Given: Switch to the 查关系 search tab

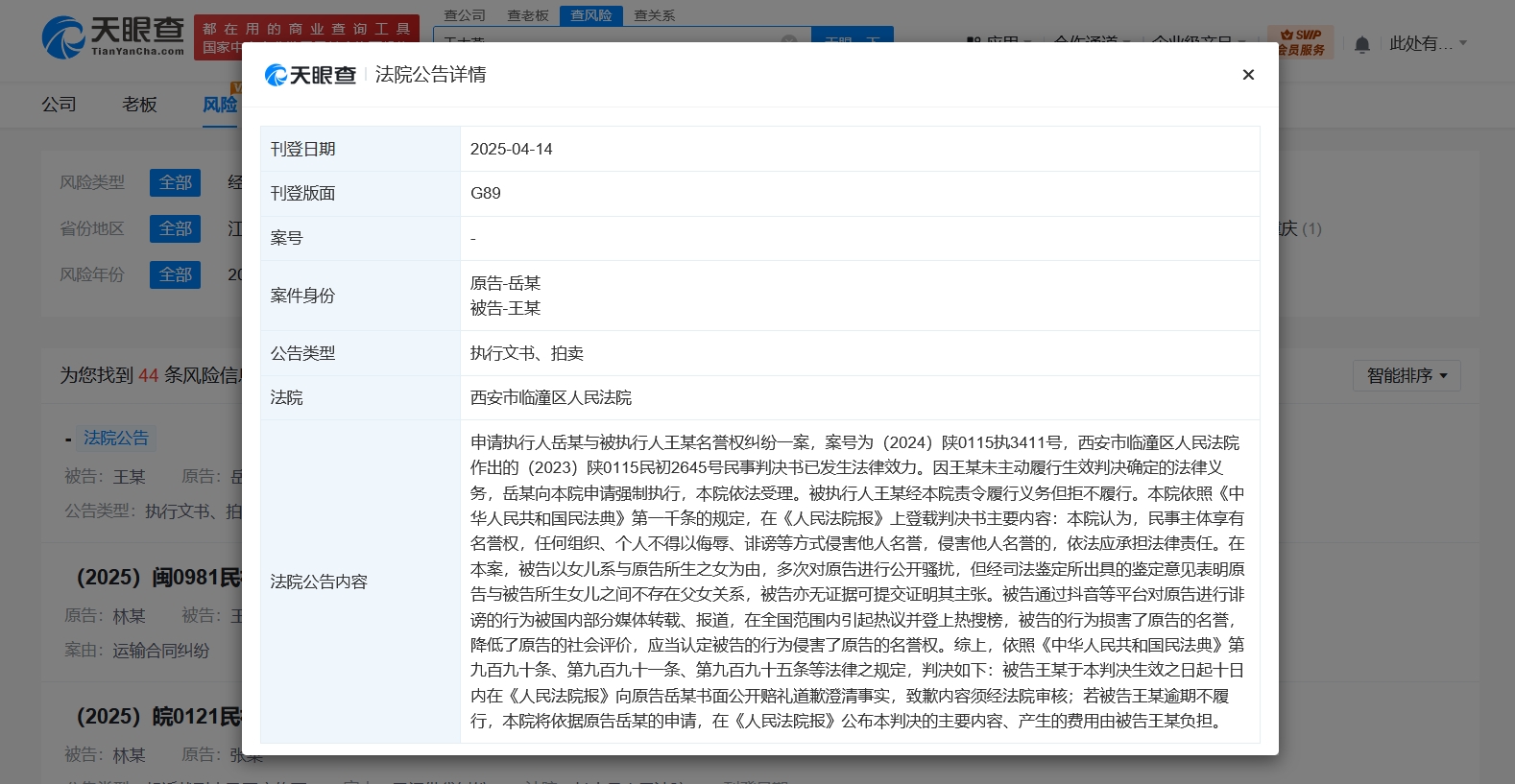Looking at the screenshot, I should (655, 15).
